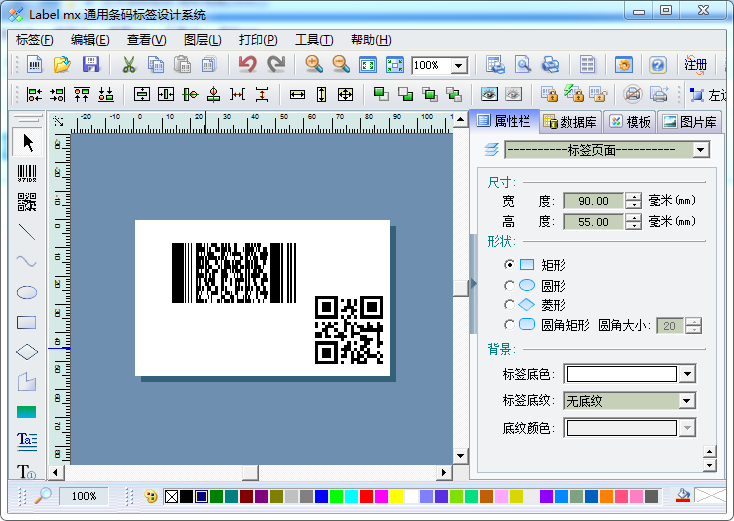734x521 pixels.
Task: Open 编辑(E) menu
Action: point(90,40)
